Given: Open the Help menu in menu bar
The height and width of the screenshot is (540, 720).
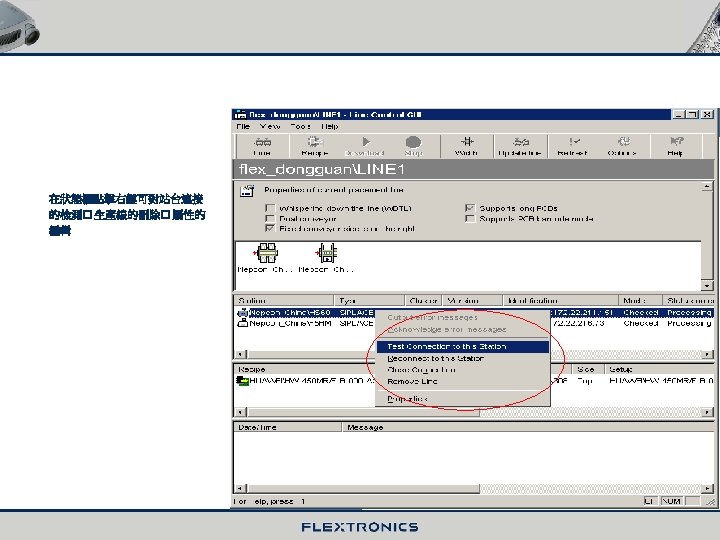Looking at the screenshot, I should pos(330,126).
